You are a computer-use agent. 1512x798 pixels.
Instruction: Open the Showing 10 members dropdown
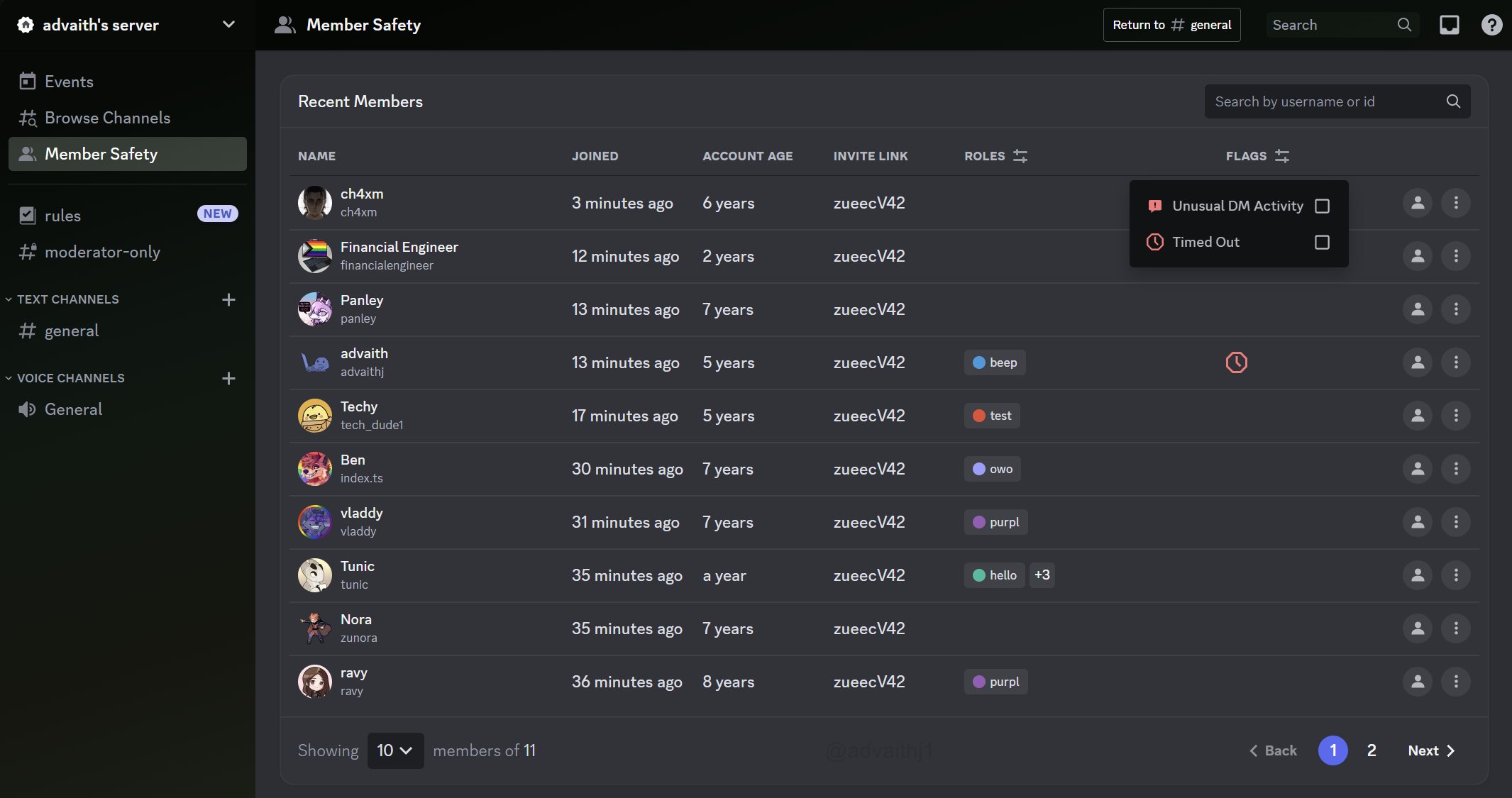[395, 750]
